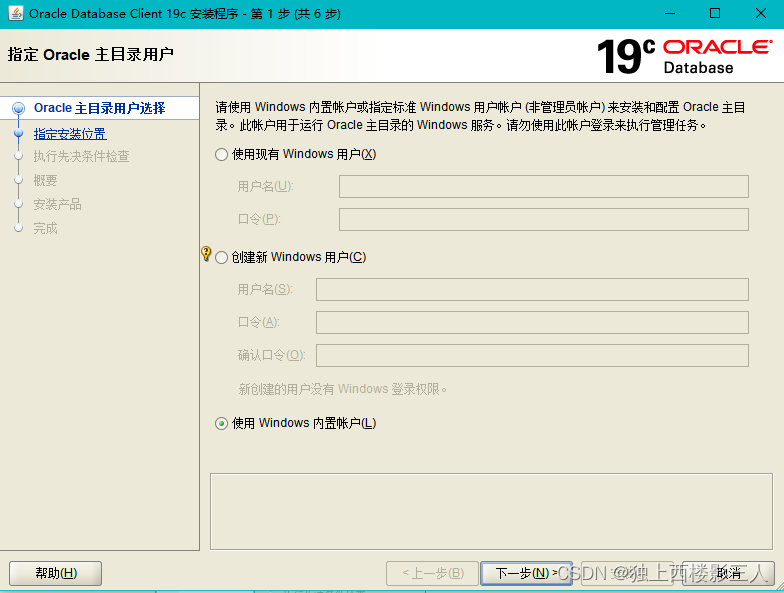Open the 指定安装位置 step link

[70, 134]
